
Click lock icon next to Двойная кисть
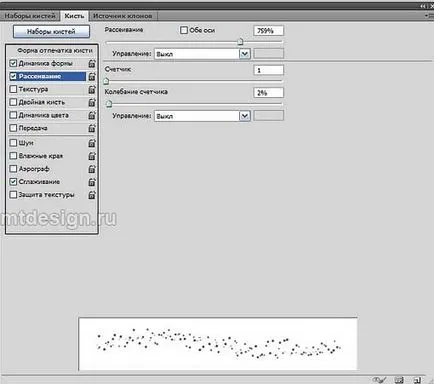pyautogui.click(x=92, y=102)
